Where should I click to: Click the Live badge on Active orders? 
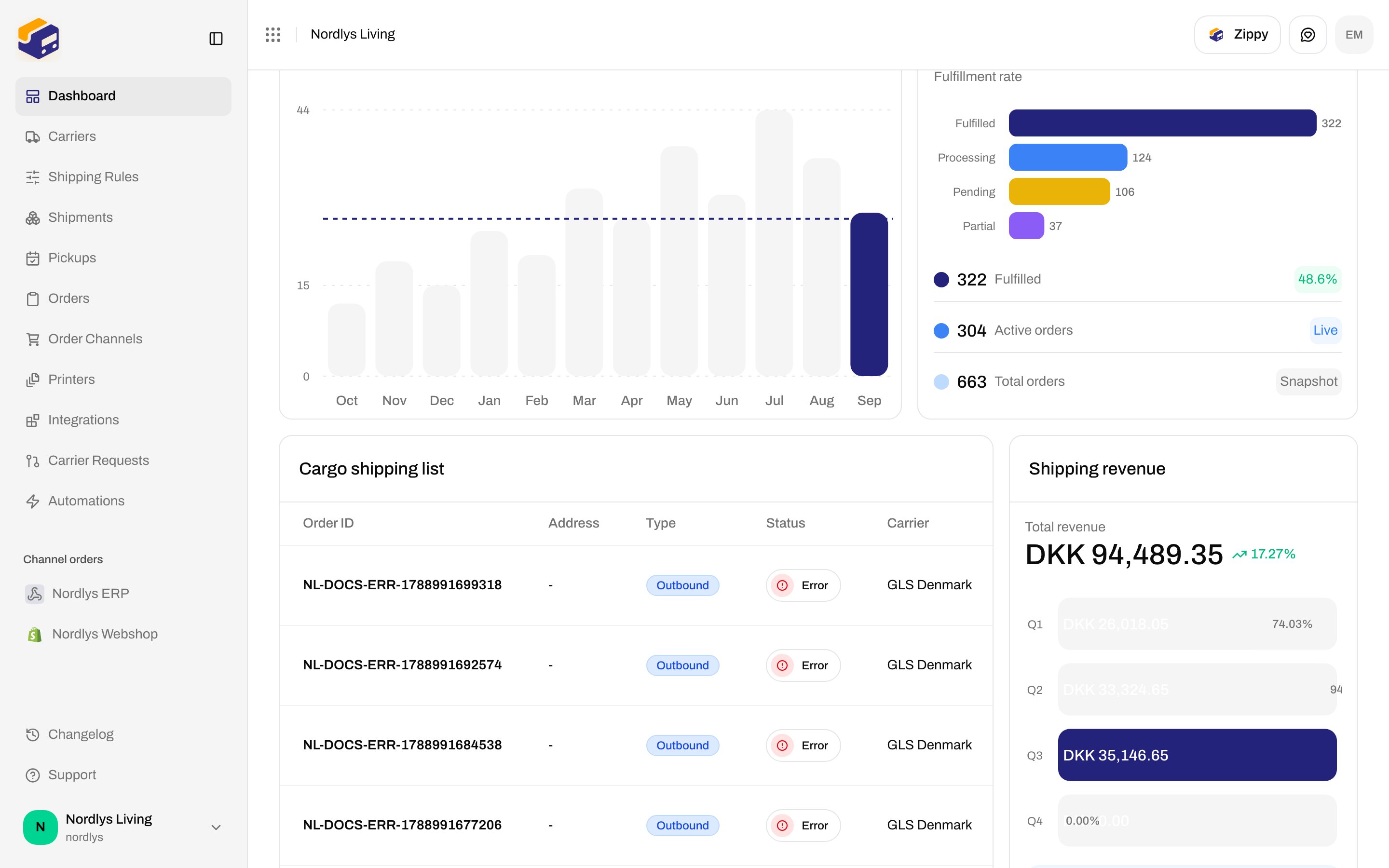1325,330
